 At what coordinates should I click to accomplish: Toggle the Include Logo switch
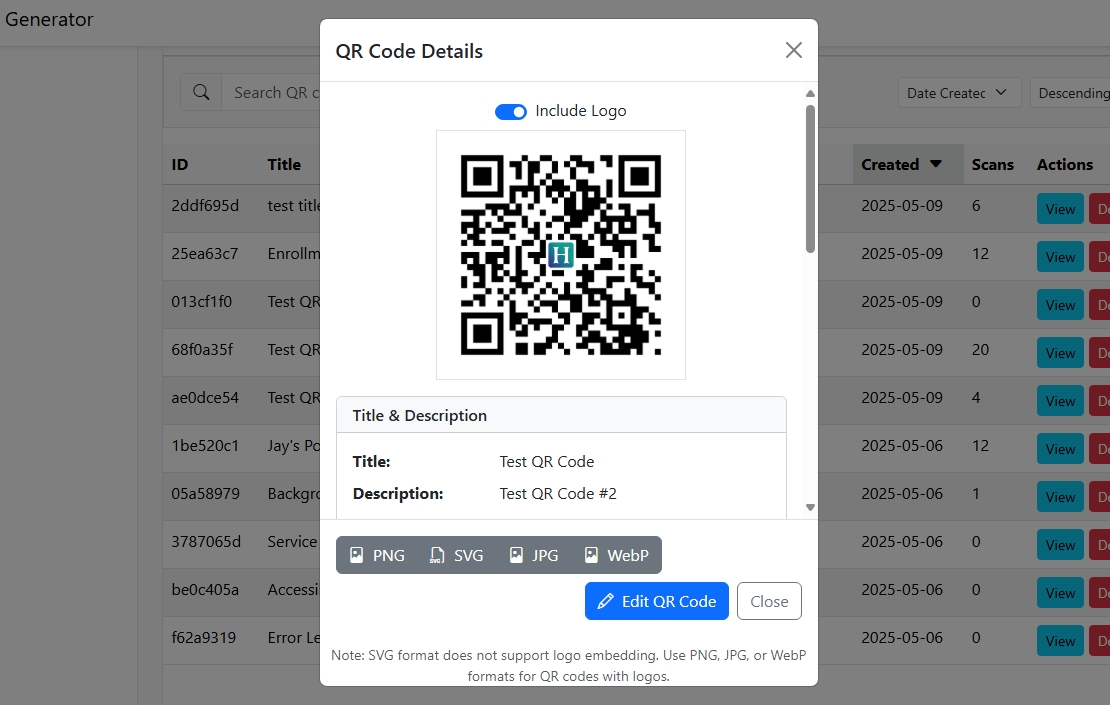click(510, 112)
